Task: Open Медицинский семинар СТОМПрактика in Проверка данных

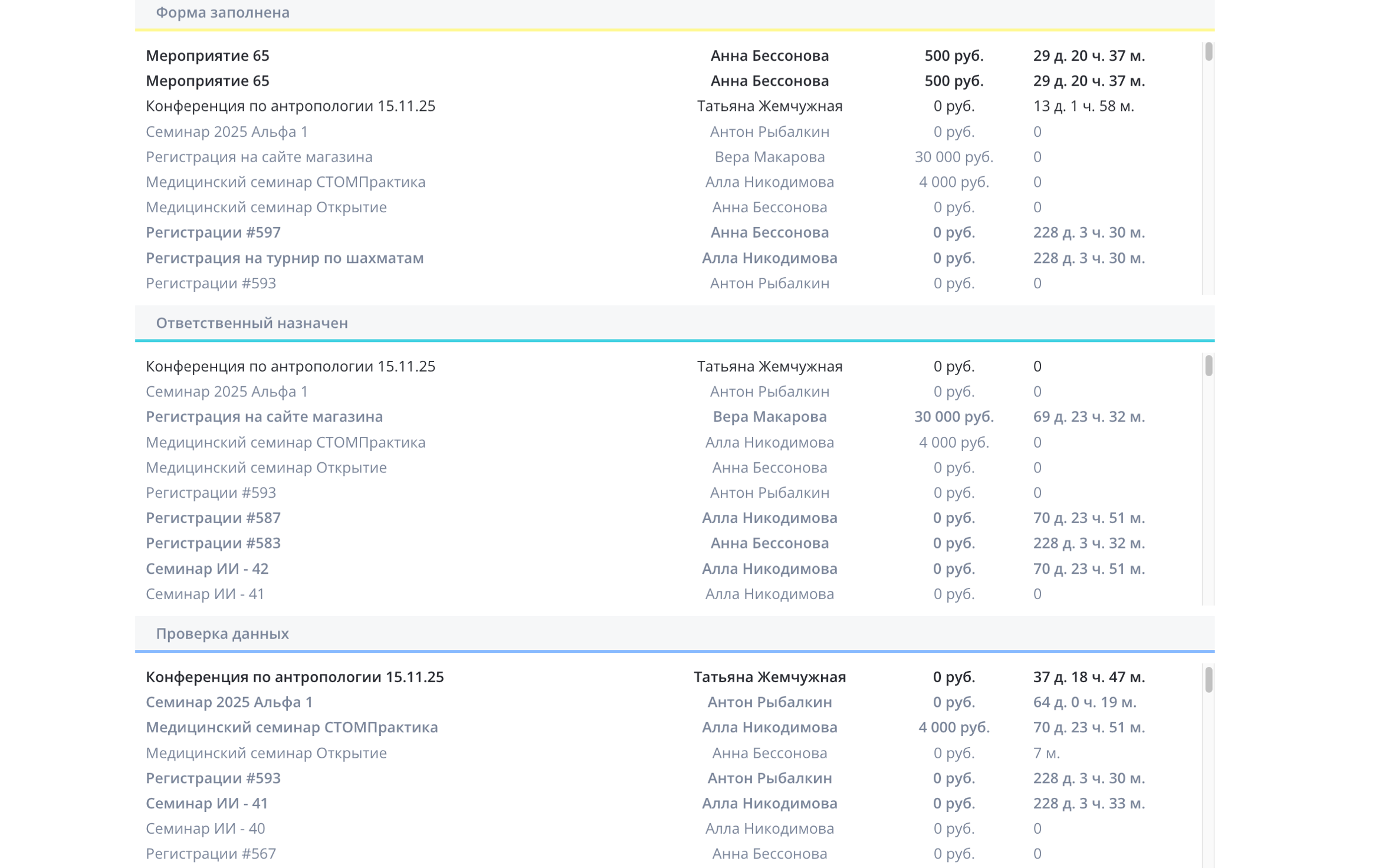Action: tap(292, 727)
